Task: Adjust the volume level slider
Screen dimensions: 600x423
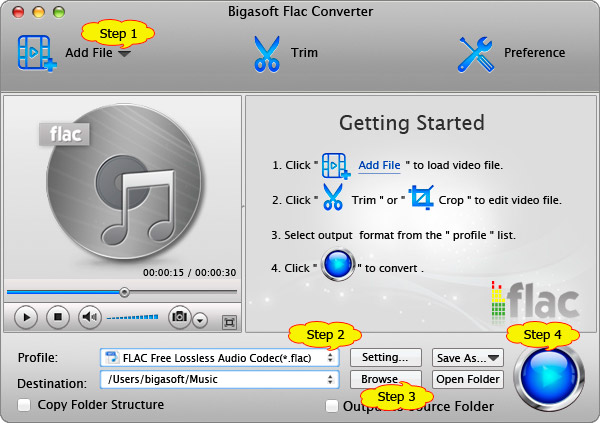Action: tap(132, 317)
